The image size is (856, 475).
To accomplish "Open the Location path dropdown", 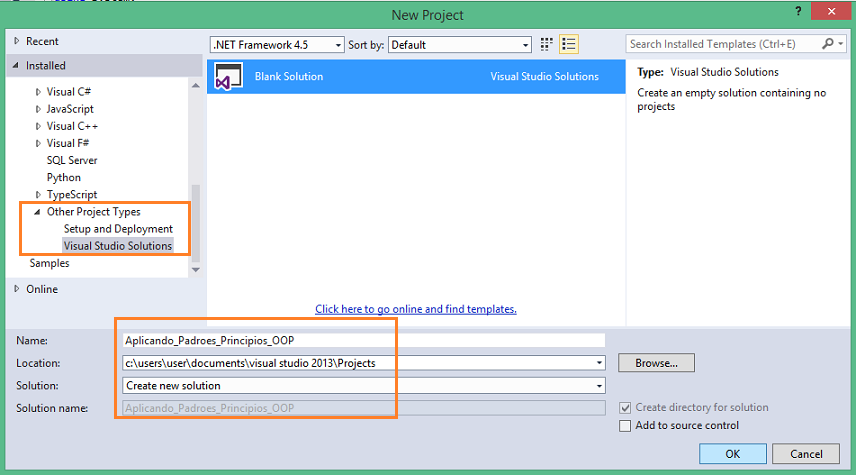I will (x=599, y=363).
